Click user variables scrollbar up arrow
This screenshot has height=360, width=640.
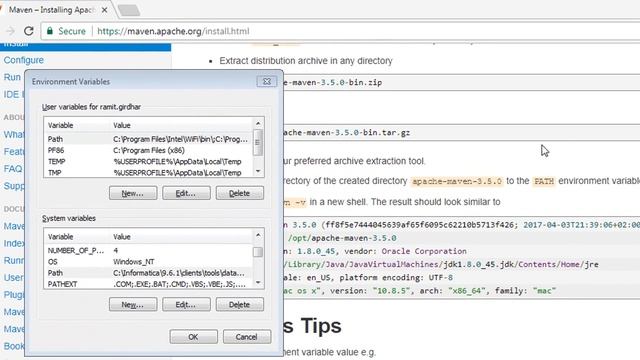[258, 123]
